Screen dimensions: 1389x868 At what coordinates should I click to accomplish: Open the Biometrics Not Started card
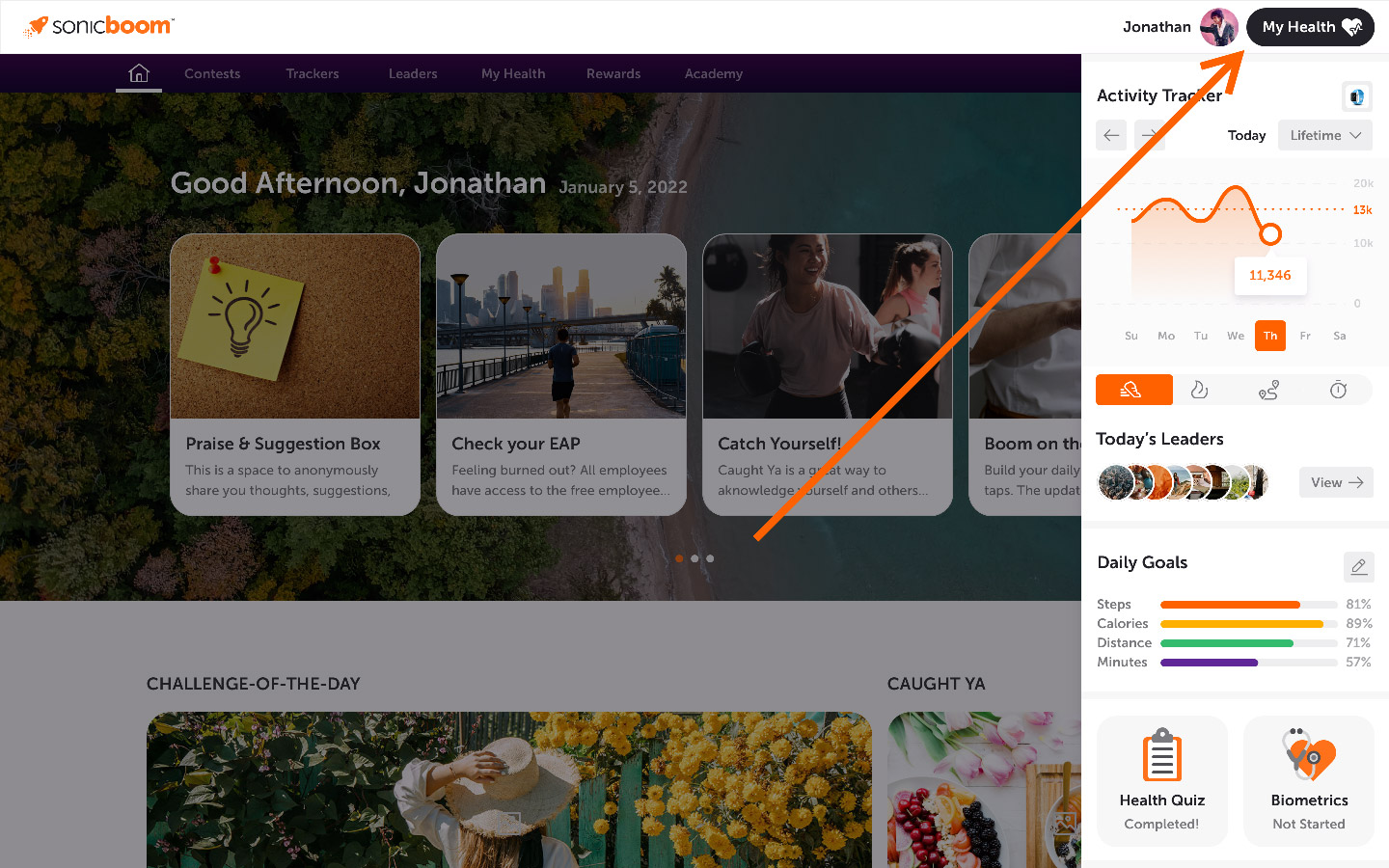pos(1309,781)
